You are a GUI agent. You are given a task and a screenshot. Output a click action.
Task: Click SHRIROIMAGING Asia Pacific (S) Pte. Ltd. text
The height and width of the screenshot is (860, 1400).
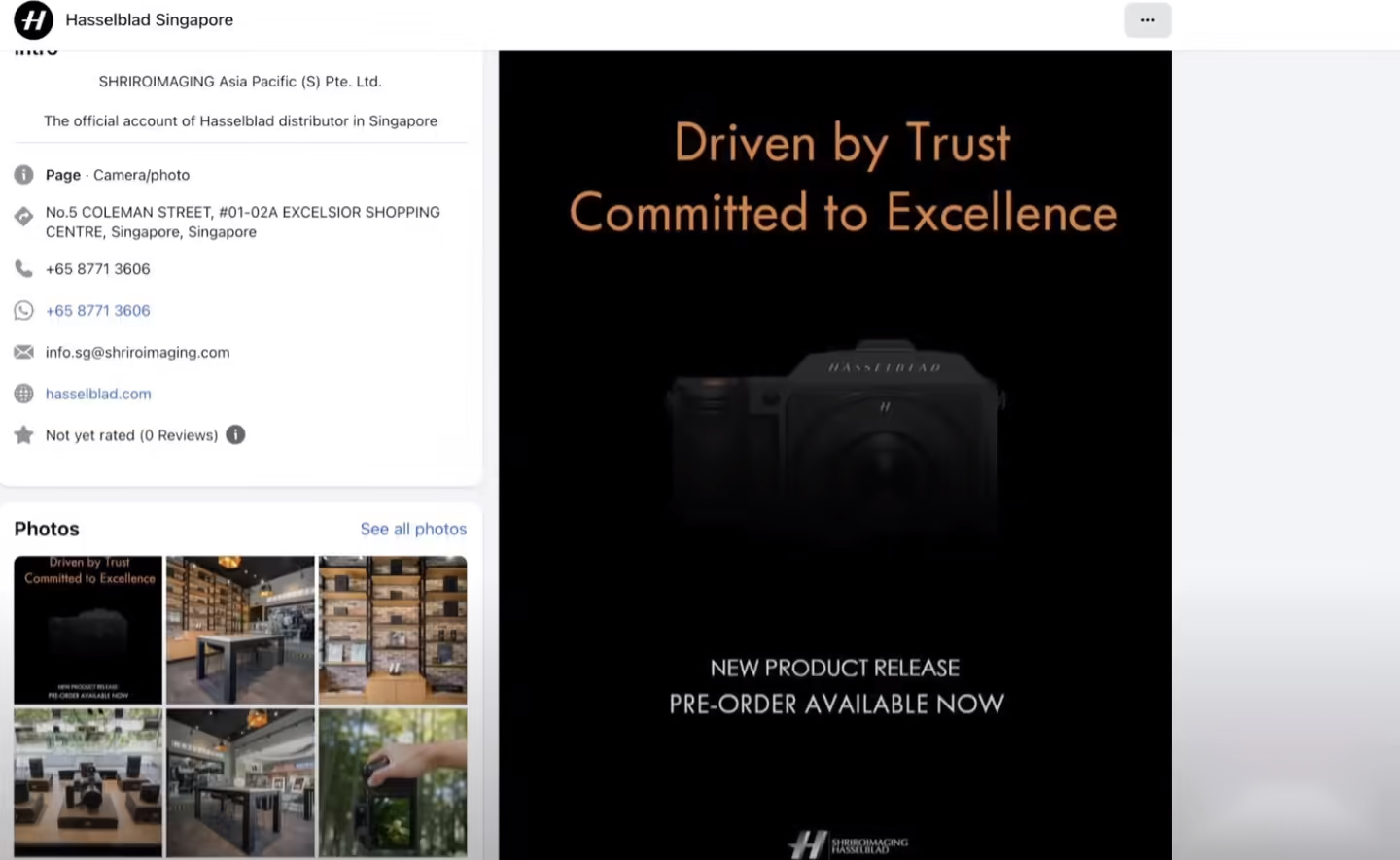240,82
